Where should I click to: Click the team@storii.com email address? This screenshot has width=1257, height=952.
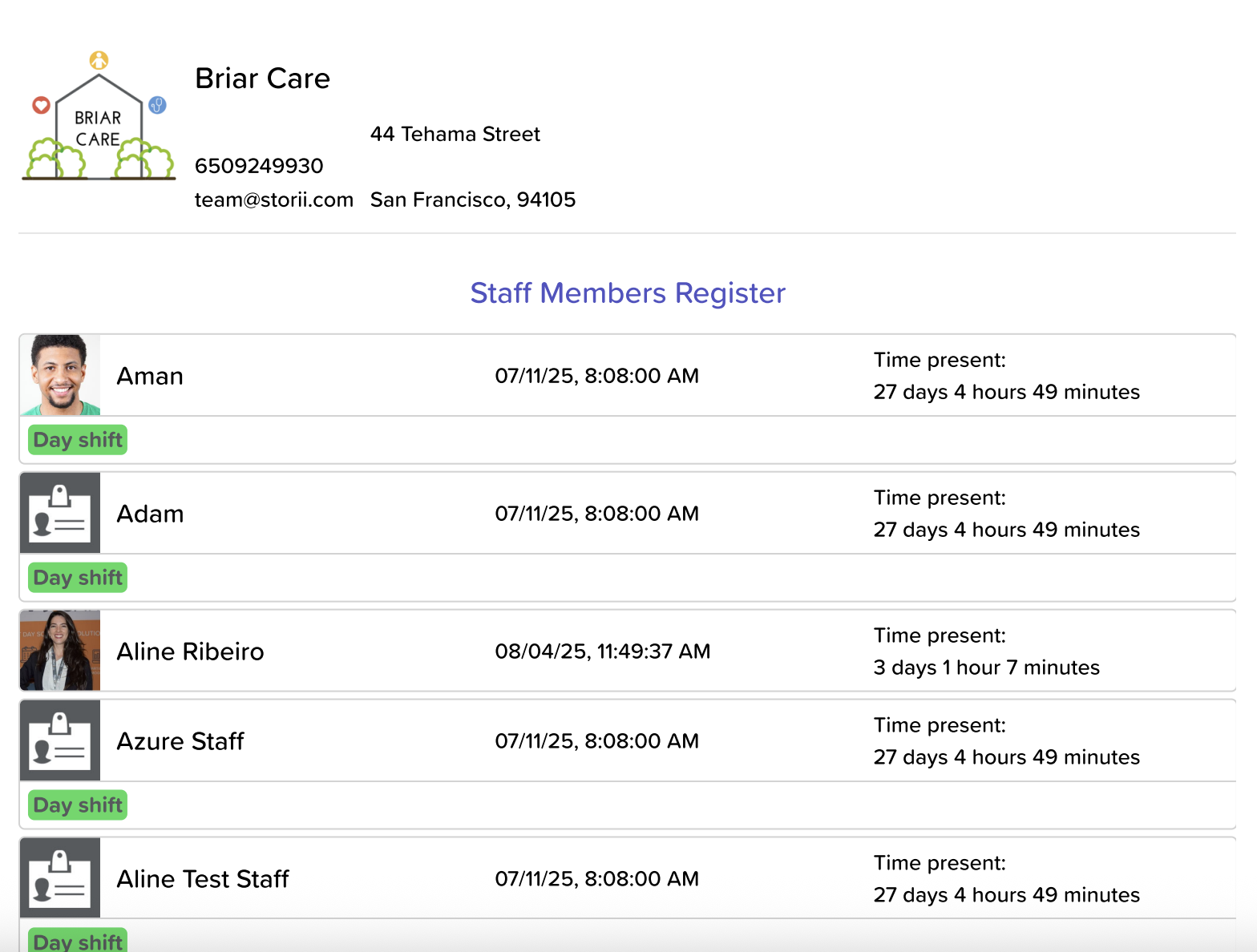pos(274,200)
